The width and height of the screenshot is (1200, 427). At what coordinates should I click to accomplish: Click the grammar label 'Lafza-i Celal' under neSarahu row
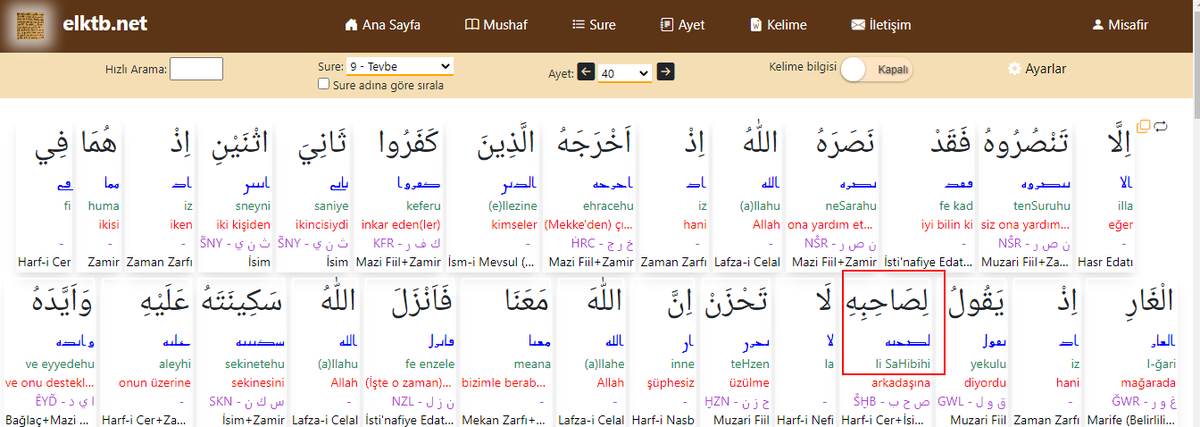[748, 262]
